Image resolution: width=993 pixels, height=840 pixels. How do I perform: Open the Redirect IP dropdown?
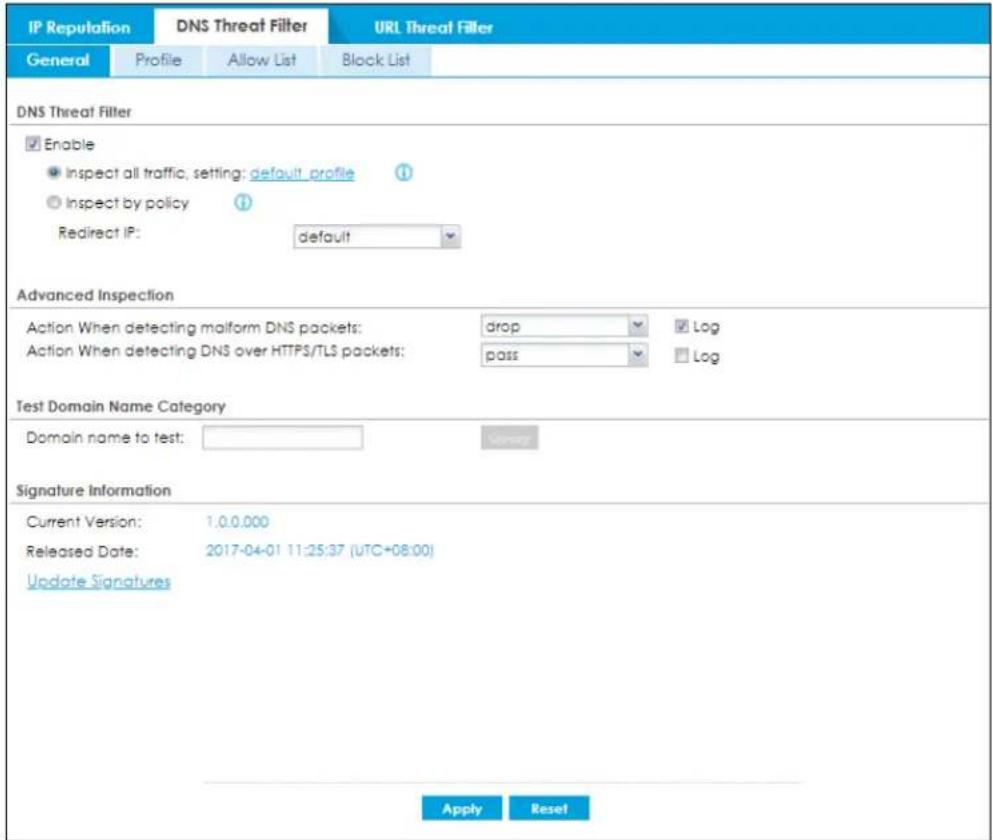click(377, 237)
